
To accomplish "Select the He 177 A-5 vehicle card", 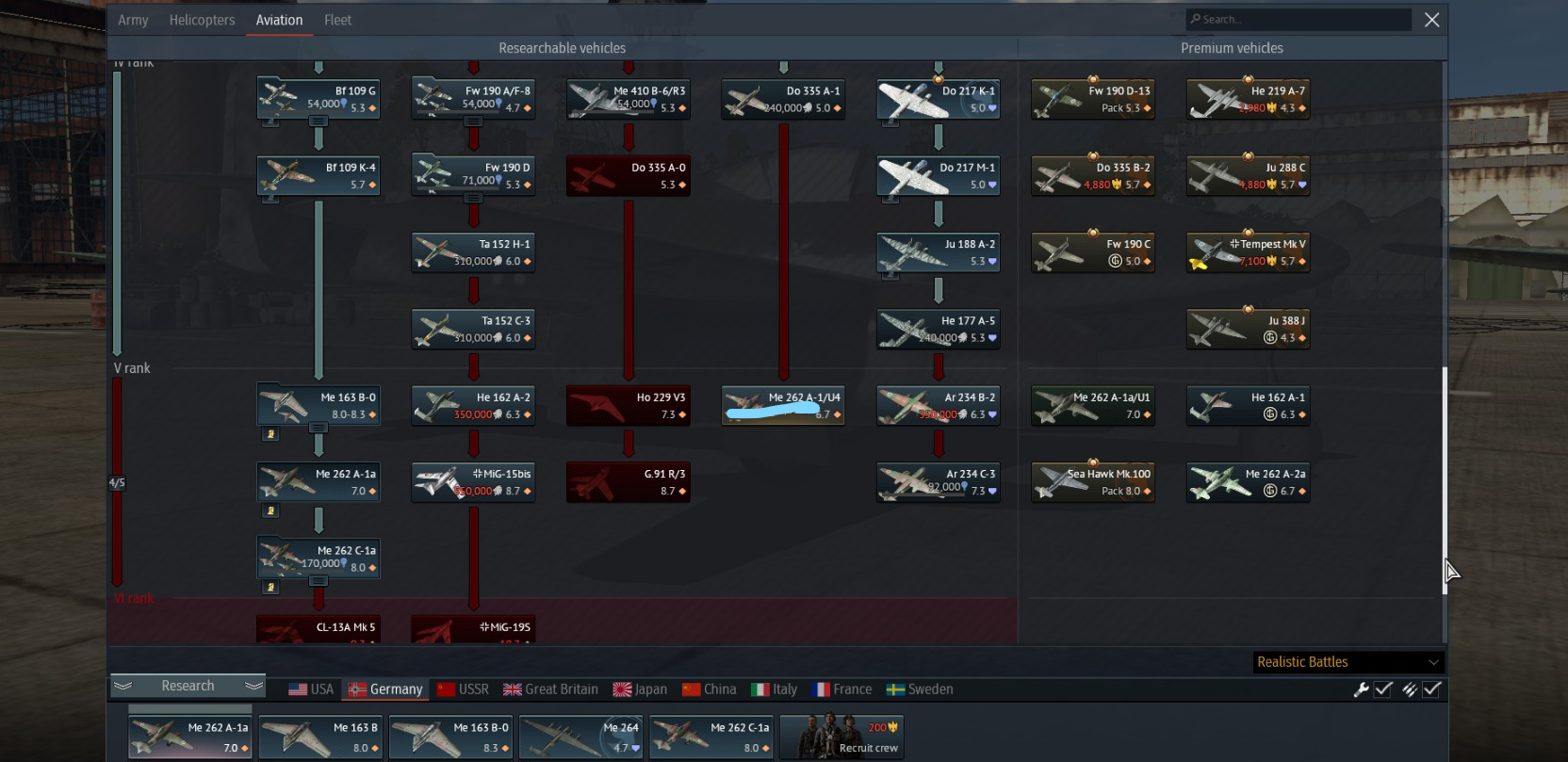I will [x=938, y=329].
